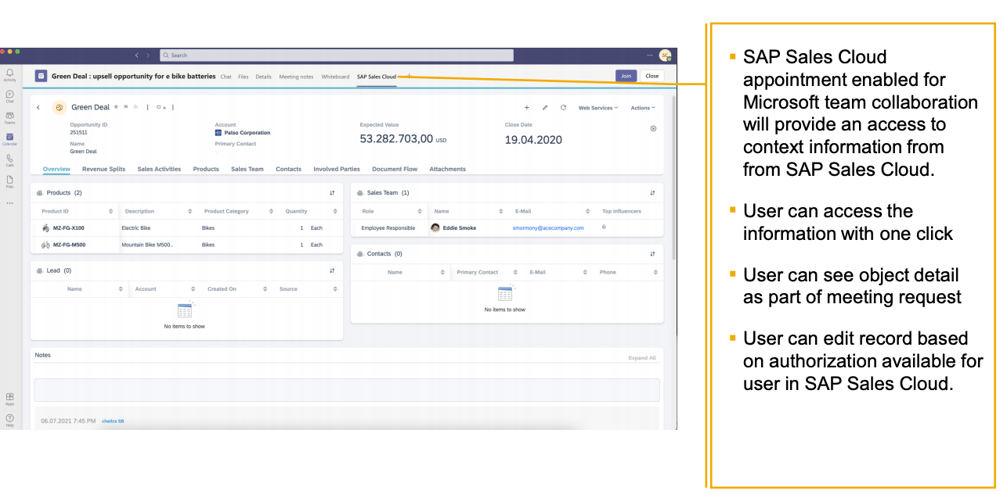Open Apps store icon in sidebar

[10, 398]
